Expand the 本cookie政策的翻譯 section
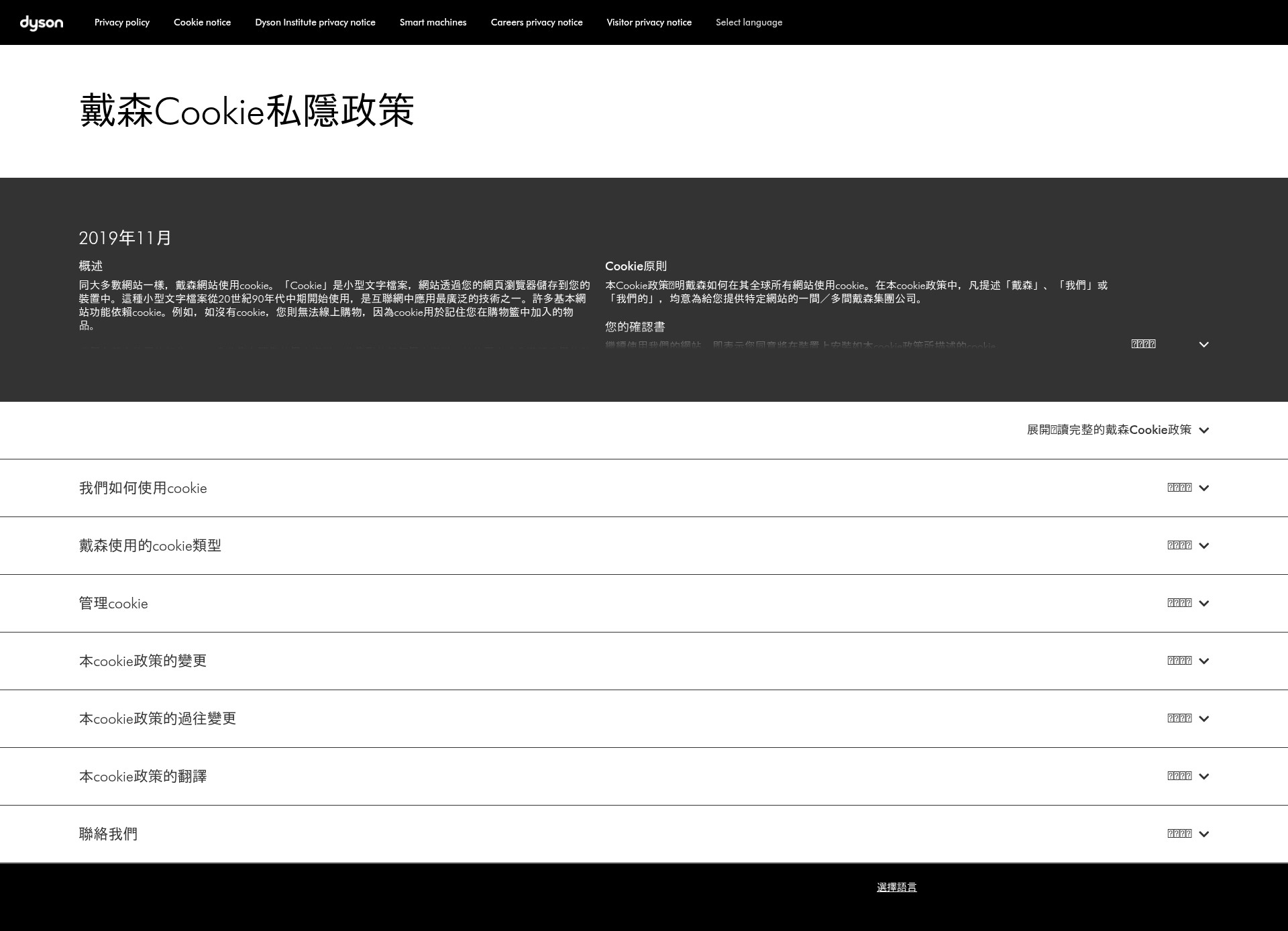The height and width of the screenshot is (931, 1288). pos(644,776)
